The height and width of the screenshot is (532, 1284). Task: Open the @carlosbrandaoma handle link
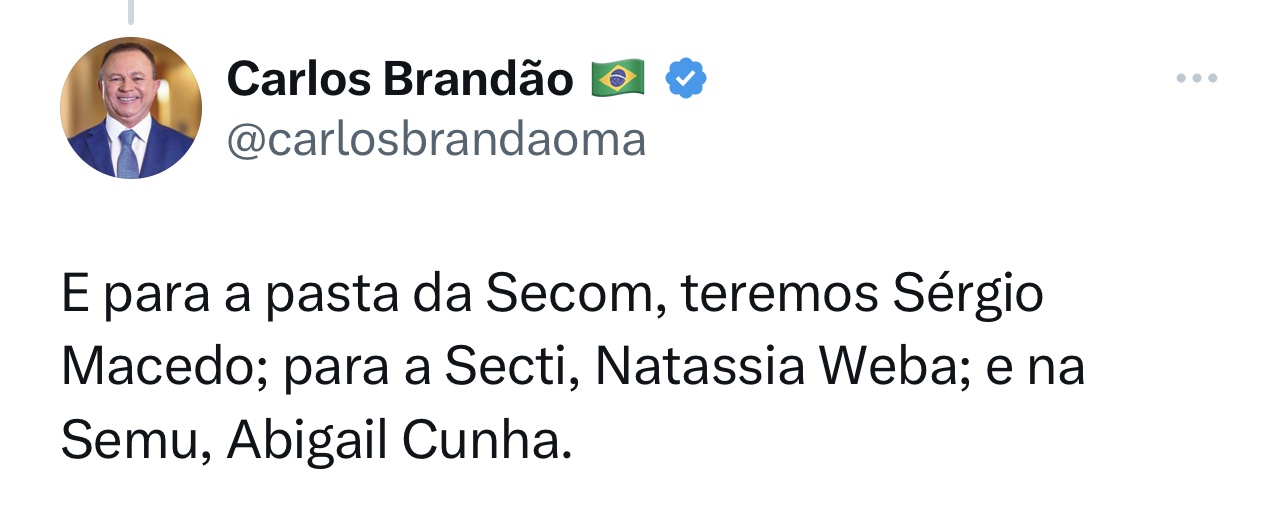(436, 140)
